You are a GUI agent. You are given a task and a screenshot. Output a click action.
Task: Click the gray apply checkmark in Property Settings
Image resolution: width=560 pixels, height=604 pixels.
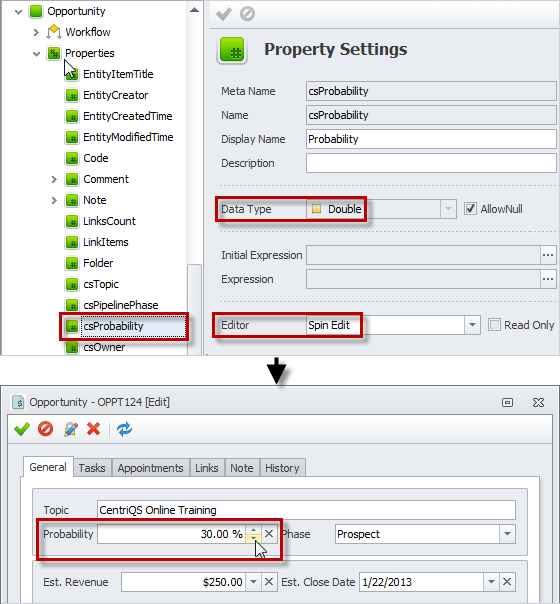click(x=224, y=14)
